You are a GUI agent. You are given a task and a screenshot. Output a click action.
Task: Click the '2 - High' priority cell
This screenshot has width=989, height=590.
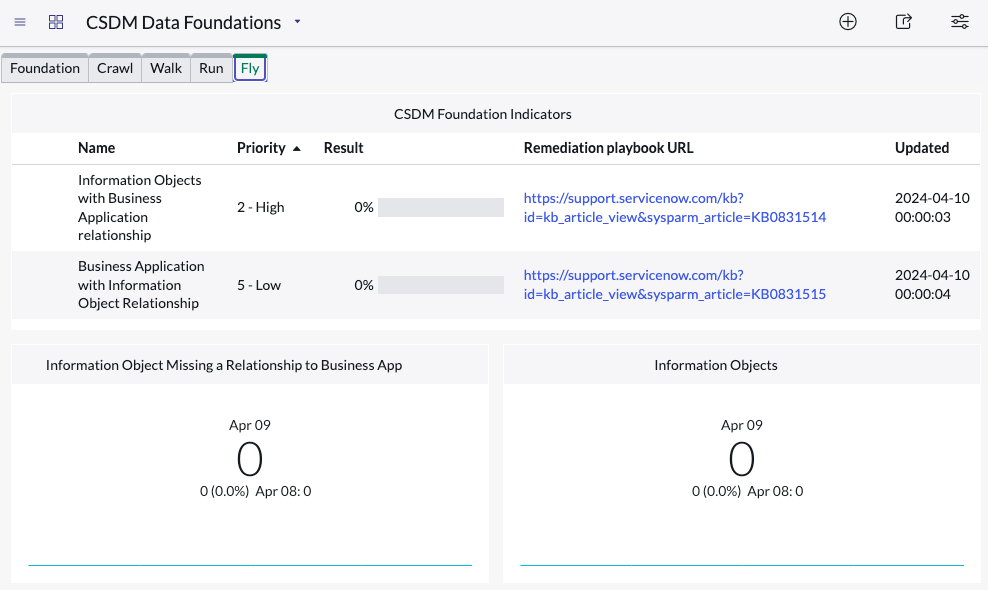click(260, 208)
